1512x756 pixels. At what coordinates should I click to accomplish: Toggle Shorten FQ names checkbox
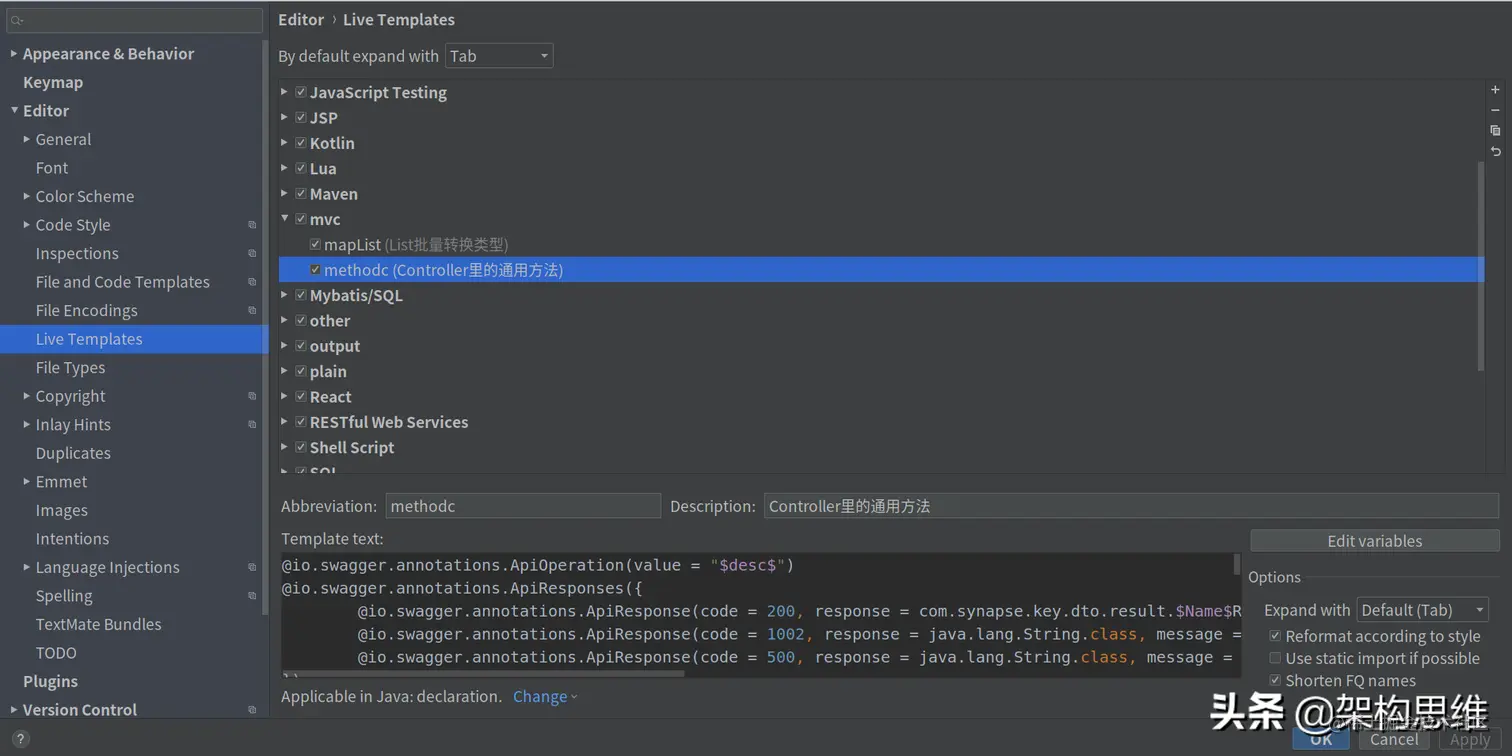tap(1275, 680)
